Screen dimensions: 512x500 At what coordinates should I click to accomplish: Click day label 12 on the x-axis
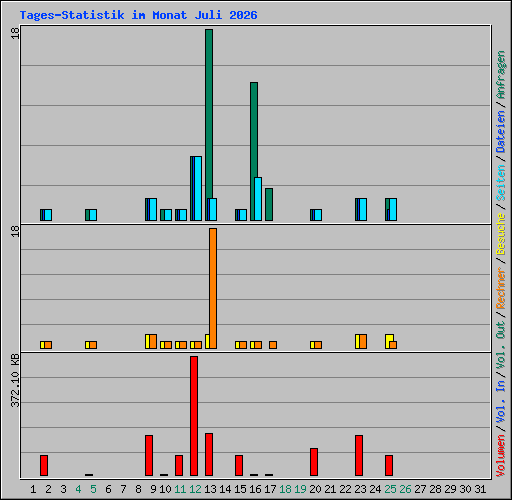195,489
